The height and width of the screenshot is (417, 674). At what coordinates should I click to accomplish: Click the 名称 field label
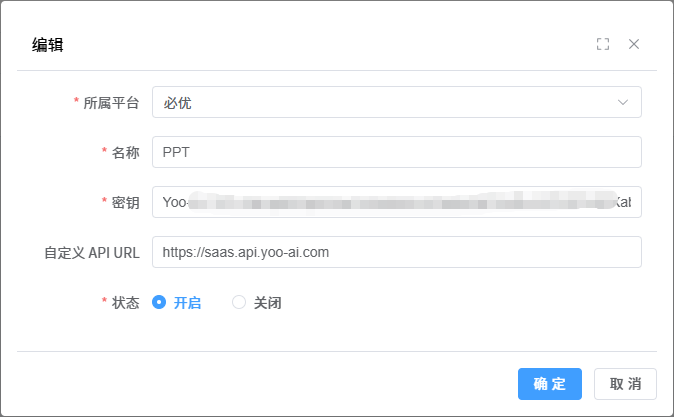[125, 152]
